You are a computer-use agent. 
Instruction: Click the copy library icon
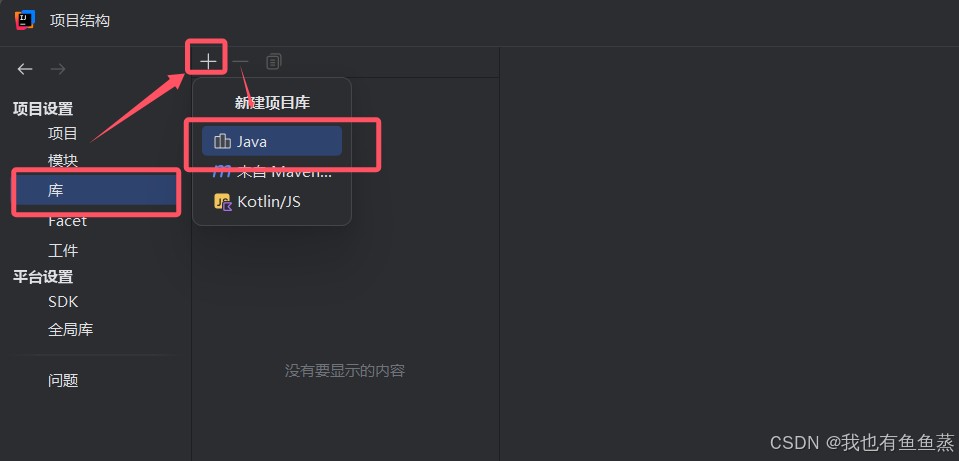(x=273, y=61)
